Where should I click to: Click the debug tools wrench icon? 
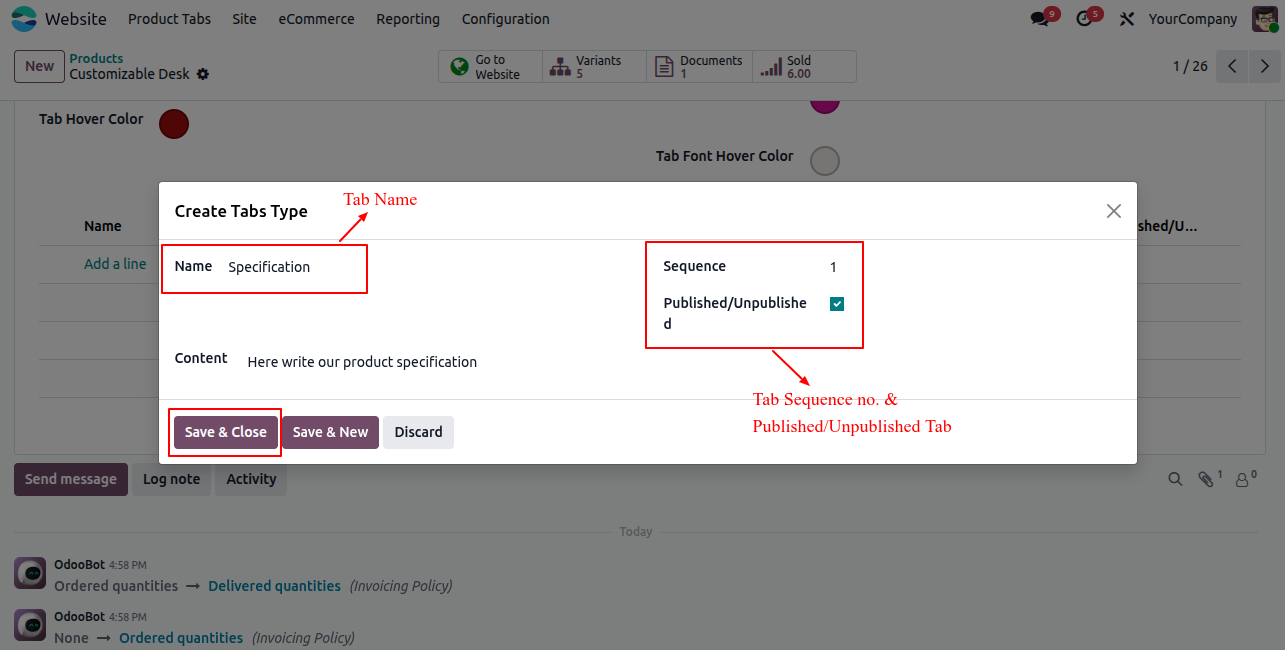(x=1127, y=19)
